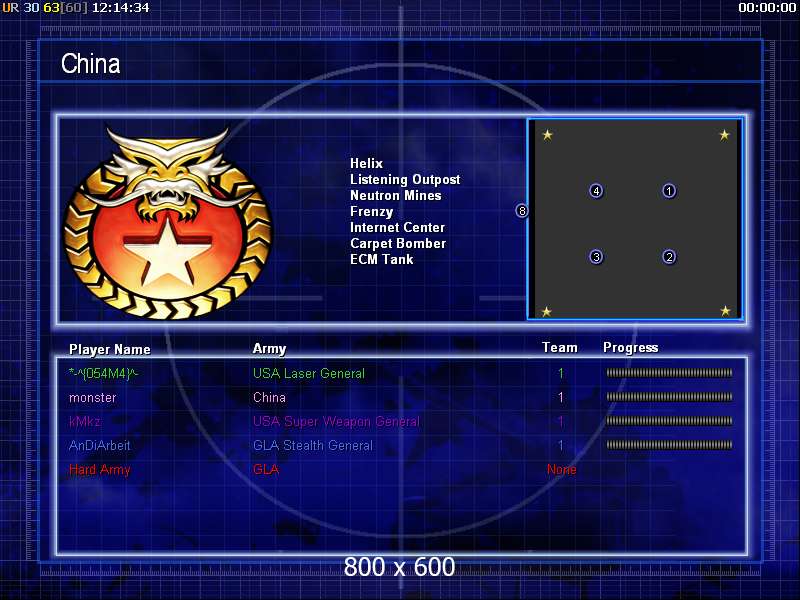Click the "Internet Center" entry
This screenshot has width=800, height=600.
(x=397, y=227)
